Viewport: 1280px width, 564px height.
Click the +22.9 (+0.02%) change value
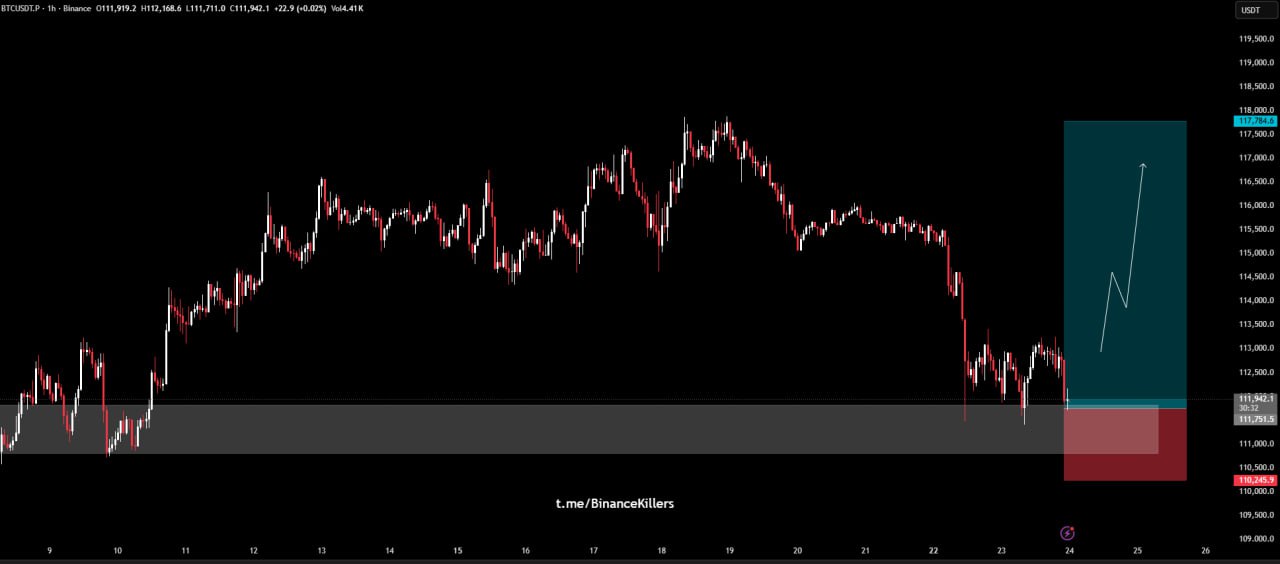[299, 8]
